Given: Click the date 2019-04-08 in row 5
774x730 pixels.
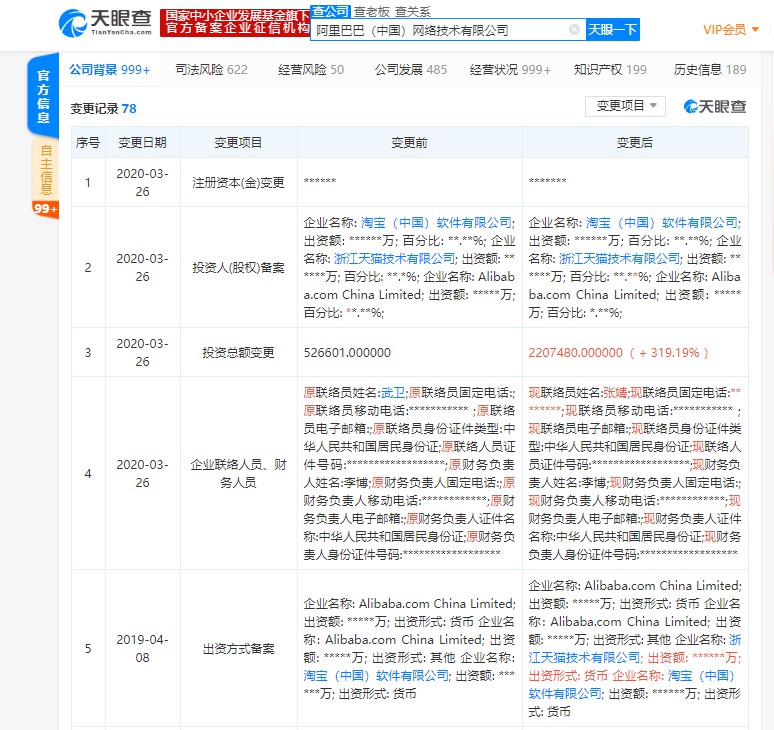Looking at the screenshot, I should point(142,649).
